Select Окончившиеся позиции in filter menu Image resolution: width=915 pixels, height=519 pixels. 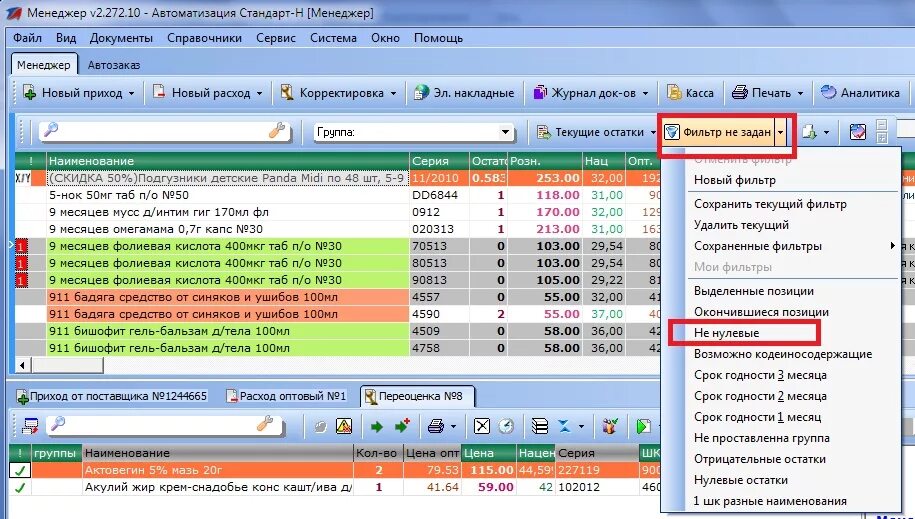762,312
